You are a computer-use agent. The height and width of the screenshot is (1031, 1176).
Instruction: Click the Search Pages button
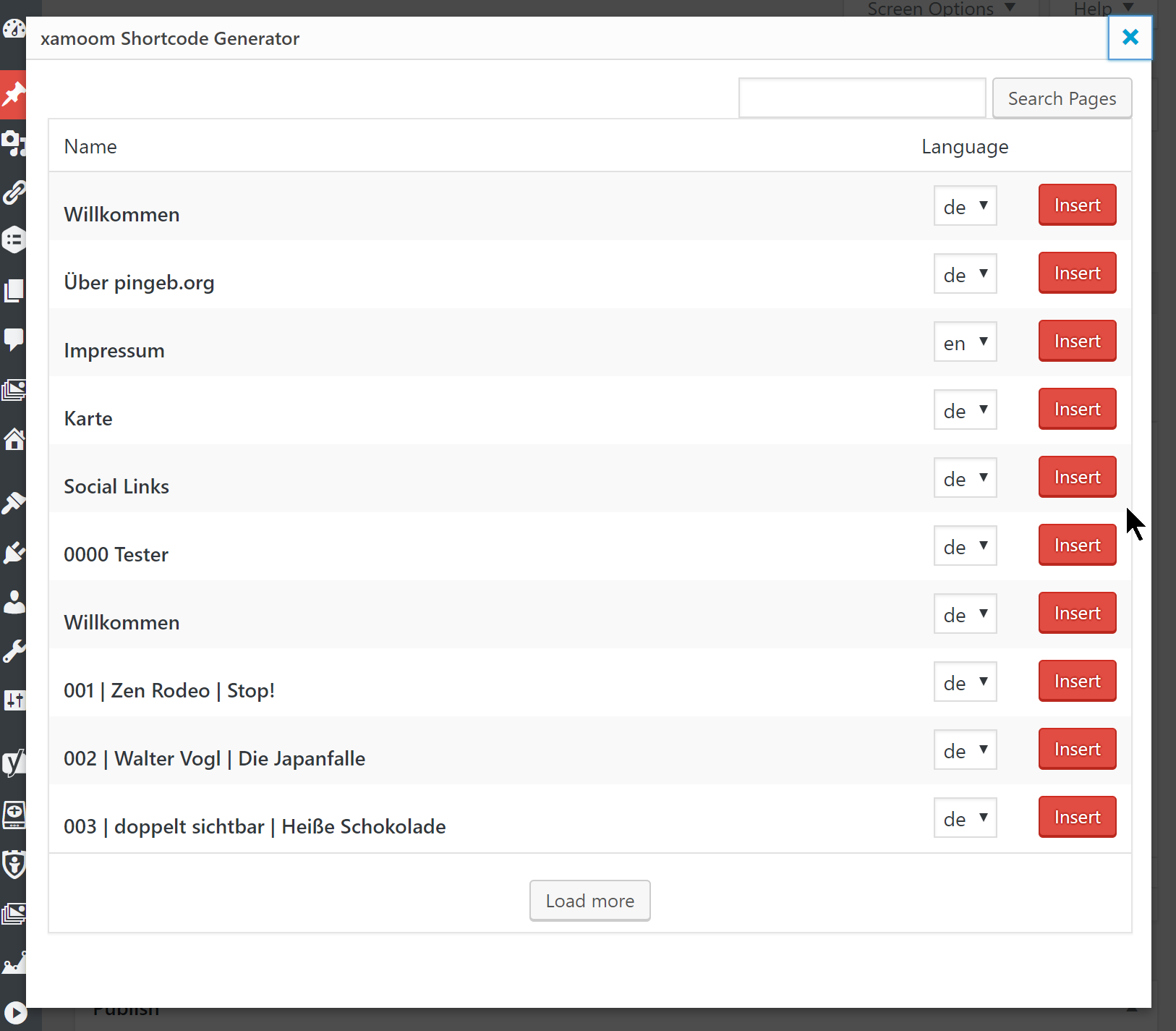tap(1062, 98)
